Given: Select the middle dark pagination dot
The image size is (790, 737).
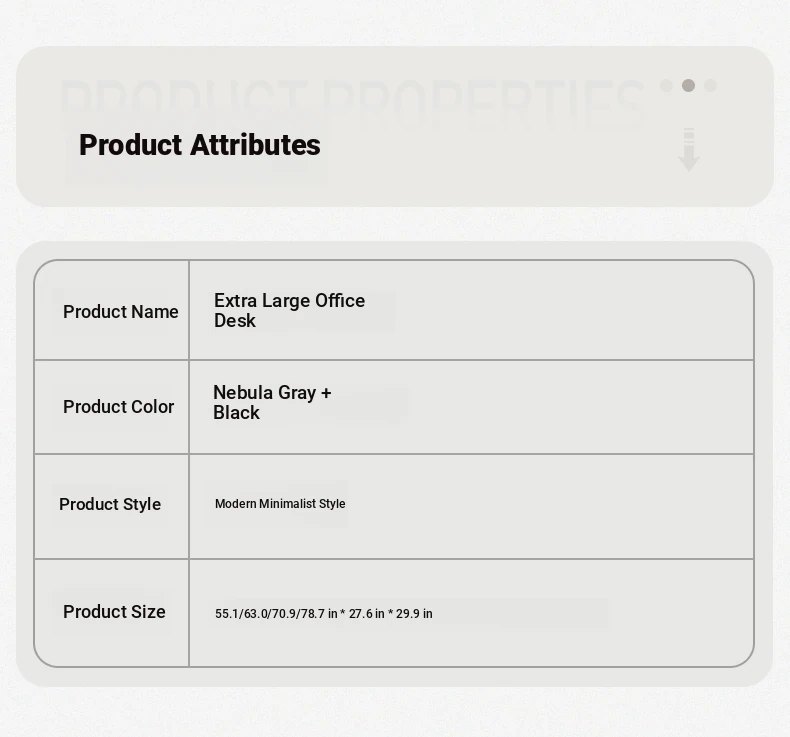Looking at the screenshot, I should pyautogui.click(x=688, y=86).
